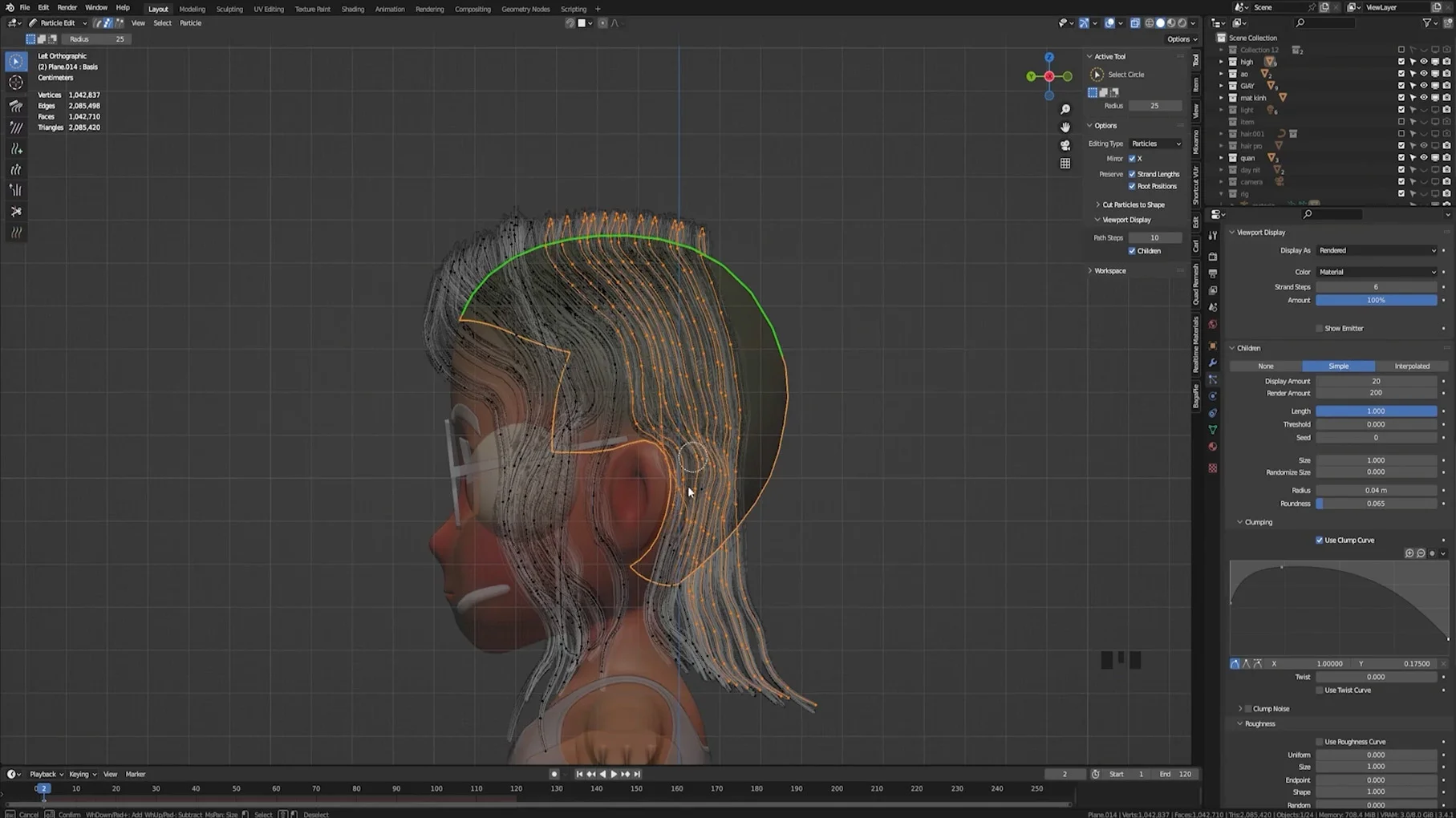Switch to Sculpting workspace tab

point(229,9)
